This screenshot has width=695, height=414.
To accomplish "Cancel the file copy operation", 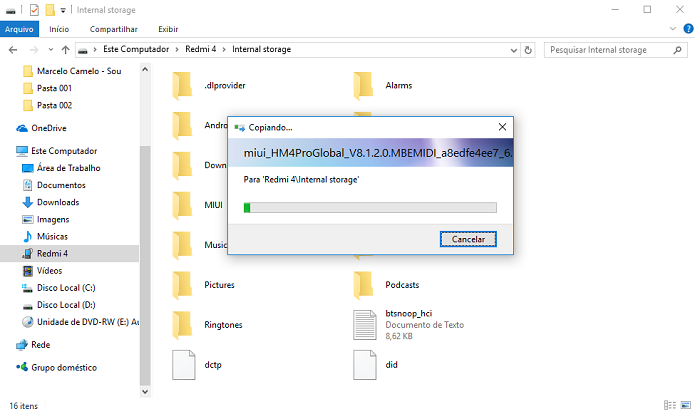I will [468, 239].
